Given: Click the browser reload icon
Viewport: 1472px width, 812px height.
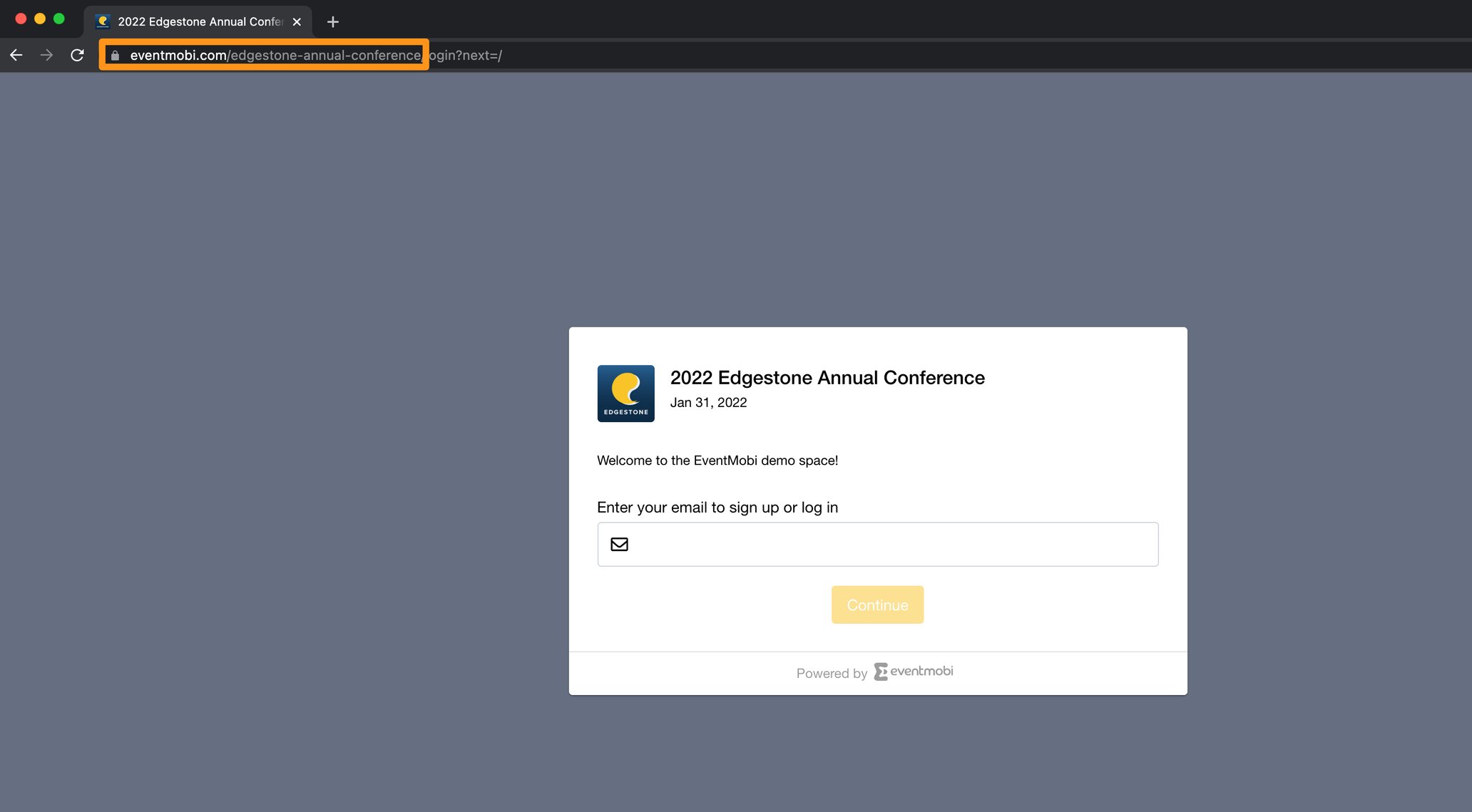Looking at the screenshot, I should coord(77,55).
